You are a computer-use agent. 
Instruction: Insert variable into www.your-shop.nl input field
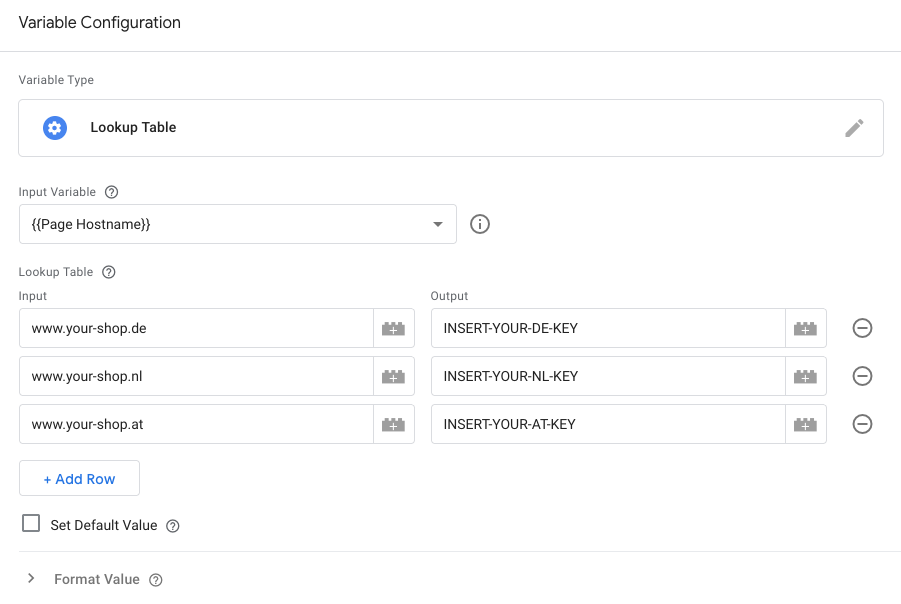click(x=394, y=376)
